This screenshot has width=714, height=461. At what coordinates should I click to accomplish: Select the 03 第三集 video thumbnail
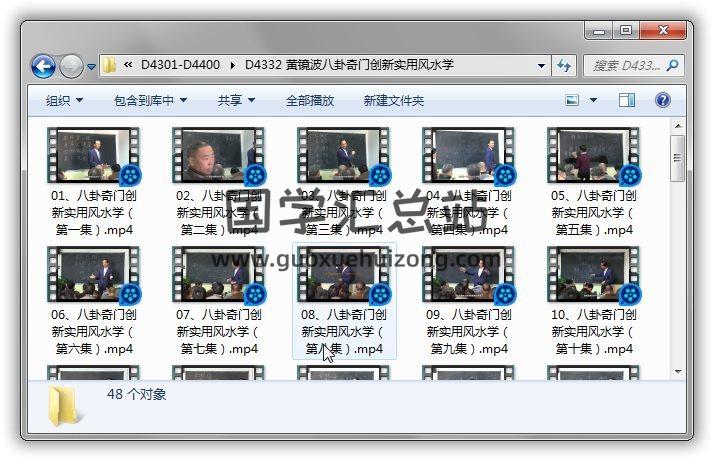[343, 155]
